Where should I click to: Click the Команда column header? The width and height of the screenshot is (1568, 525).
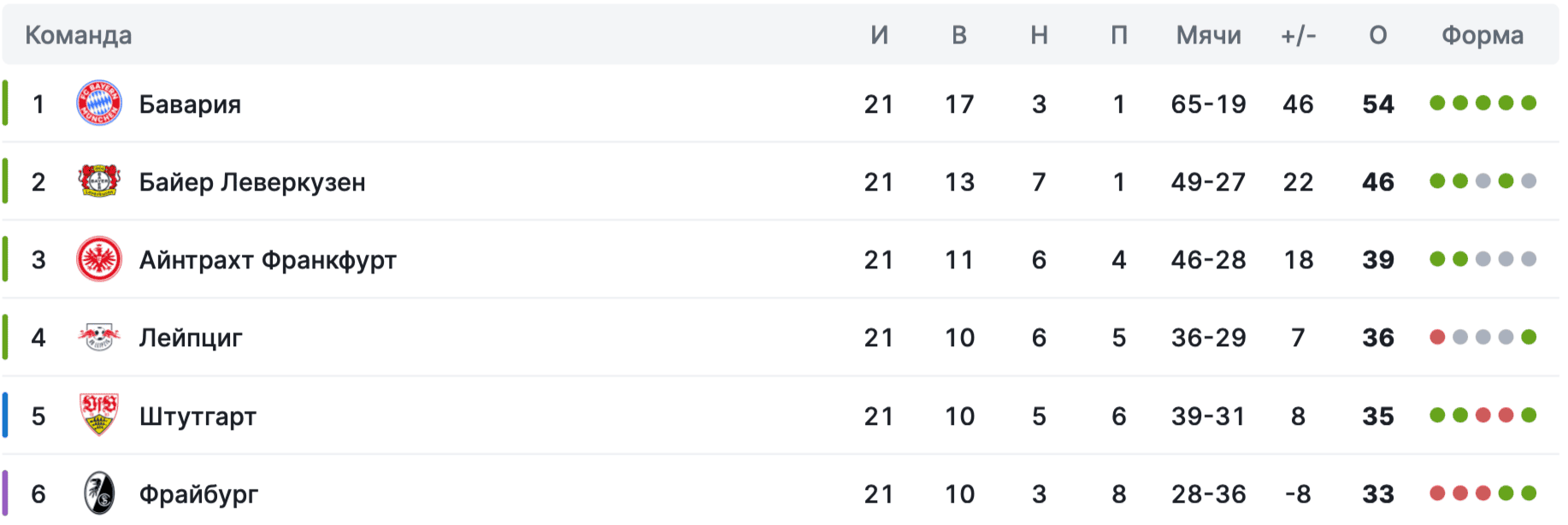tap(79, 35)
